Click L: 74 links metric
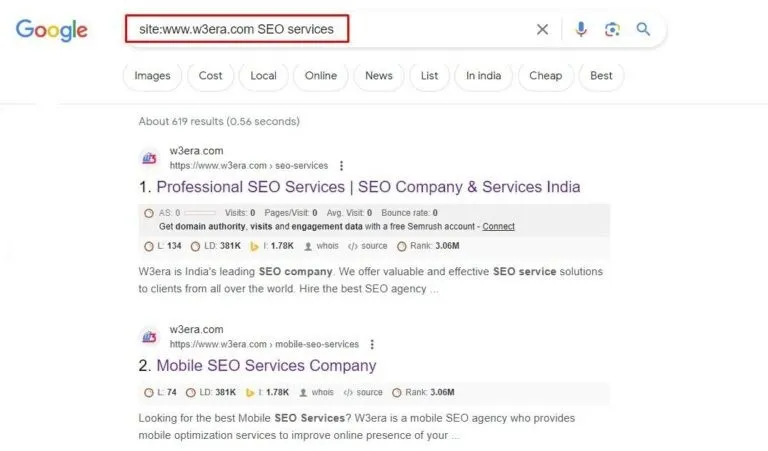This screenshot has height=451, width=768. (x=160, y=392)
